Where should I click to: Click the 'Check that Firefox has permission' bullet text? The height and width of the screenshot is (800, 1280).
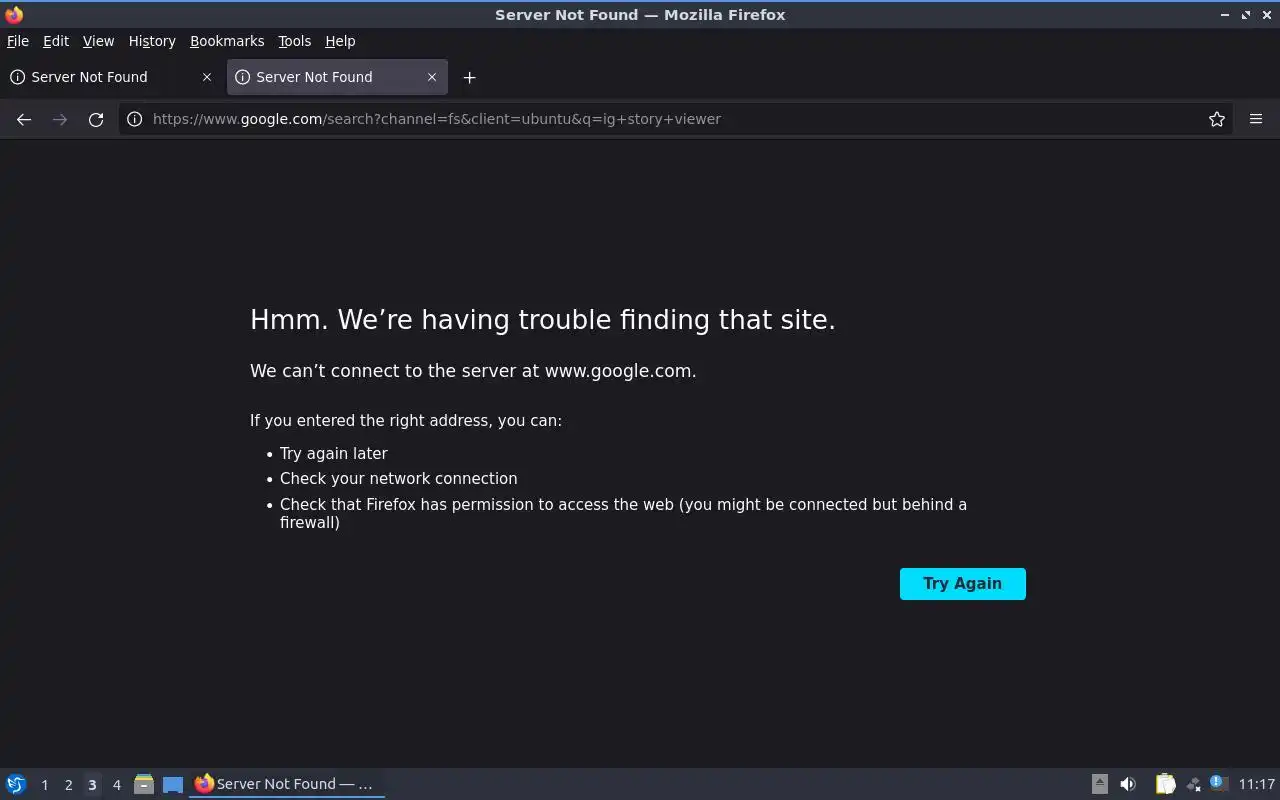coord(623,513)
